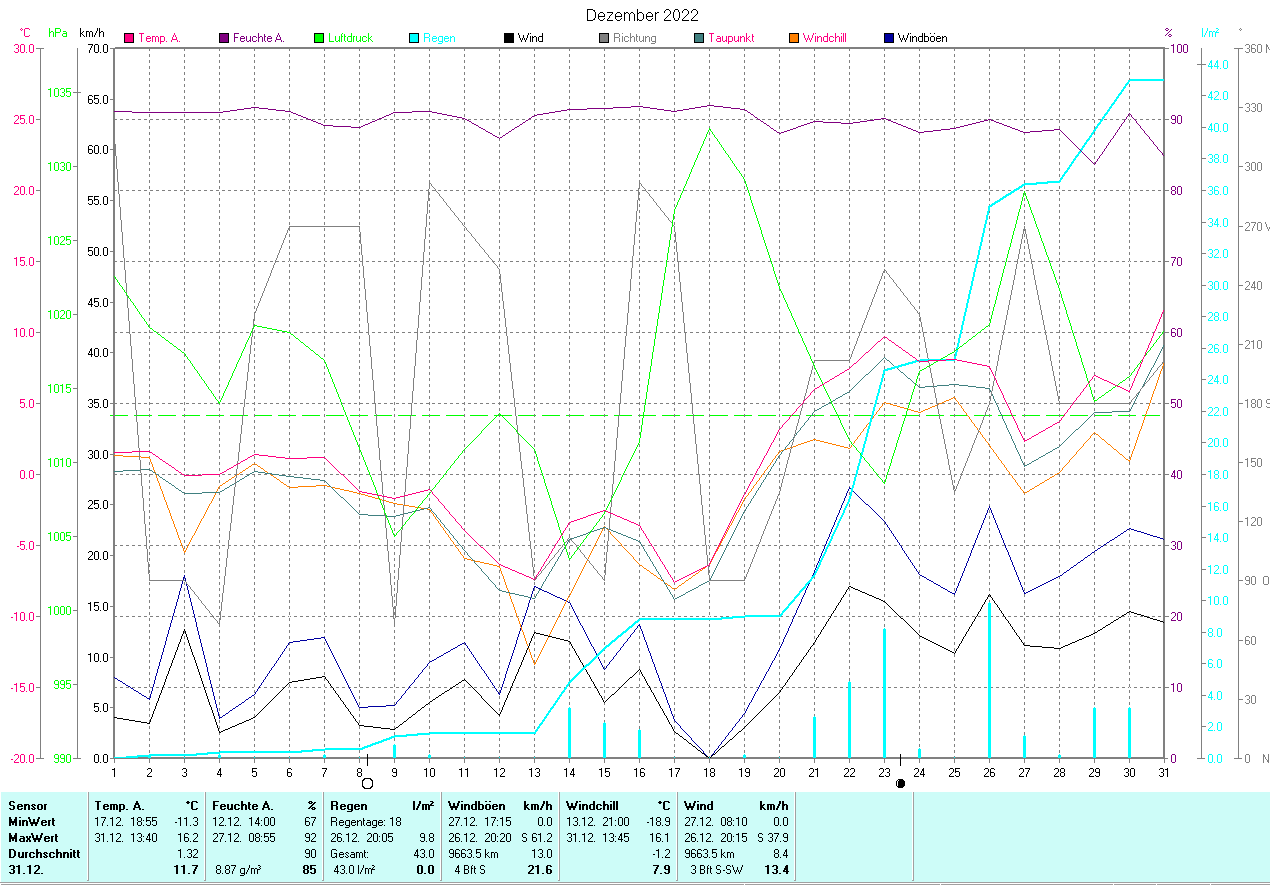Click the MaxWert row label
The height and width of the screenshot is (885, 1270).
33,837
